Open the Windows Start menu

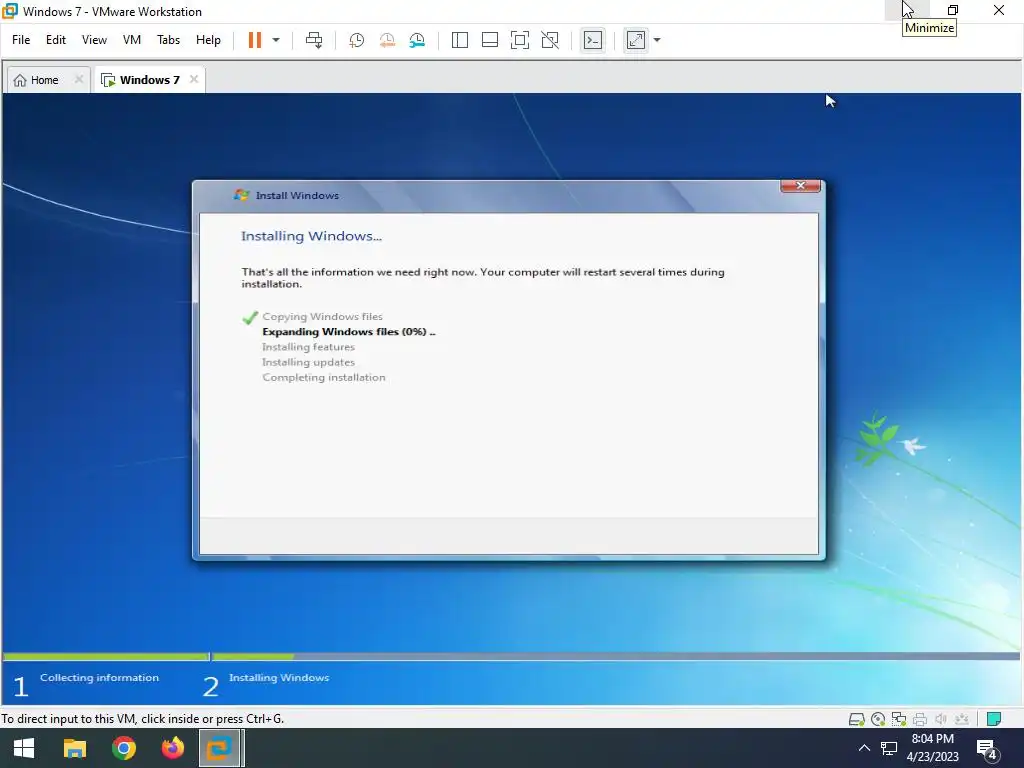pos(24,748)
